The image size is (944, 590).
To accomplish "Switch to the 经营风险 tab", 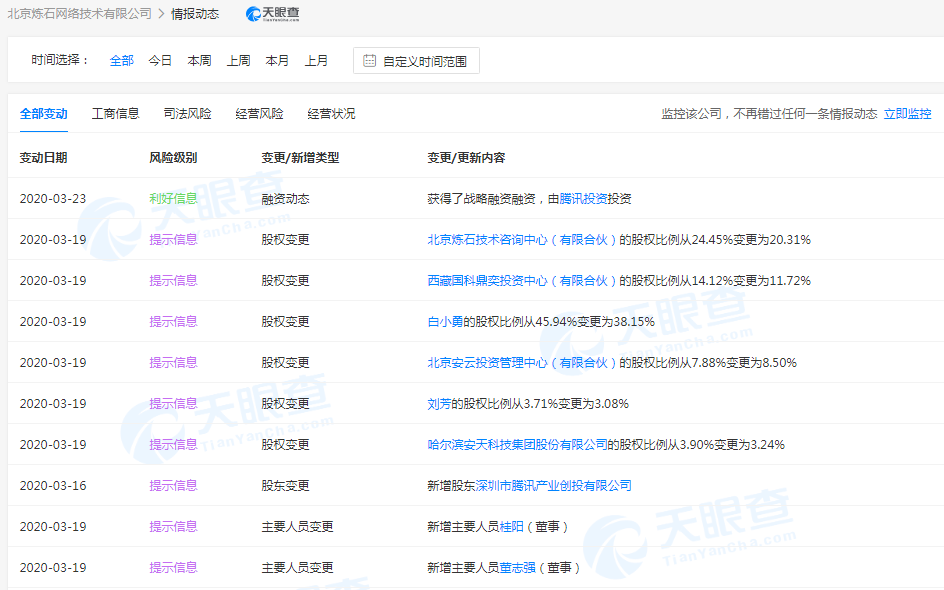I will pos(259,114).
